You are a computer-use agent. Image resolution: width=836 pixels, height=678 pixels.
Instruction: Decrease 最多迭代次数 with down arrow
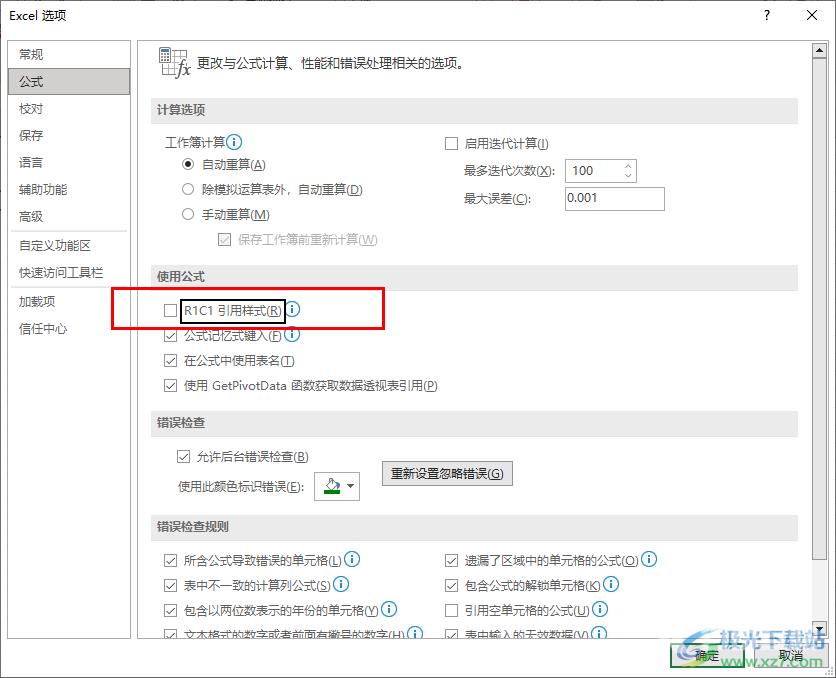click(628, 175)
